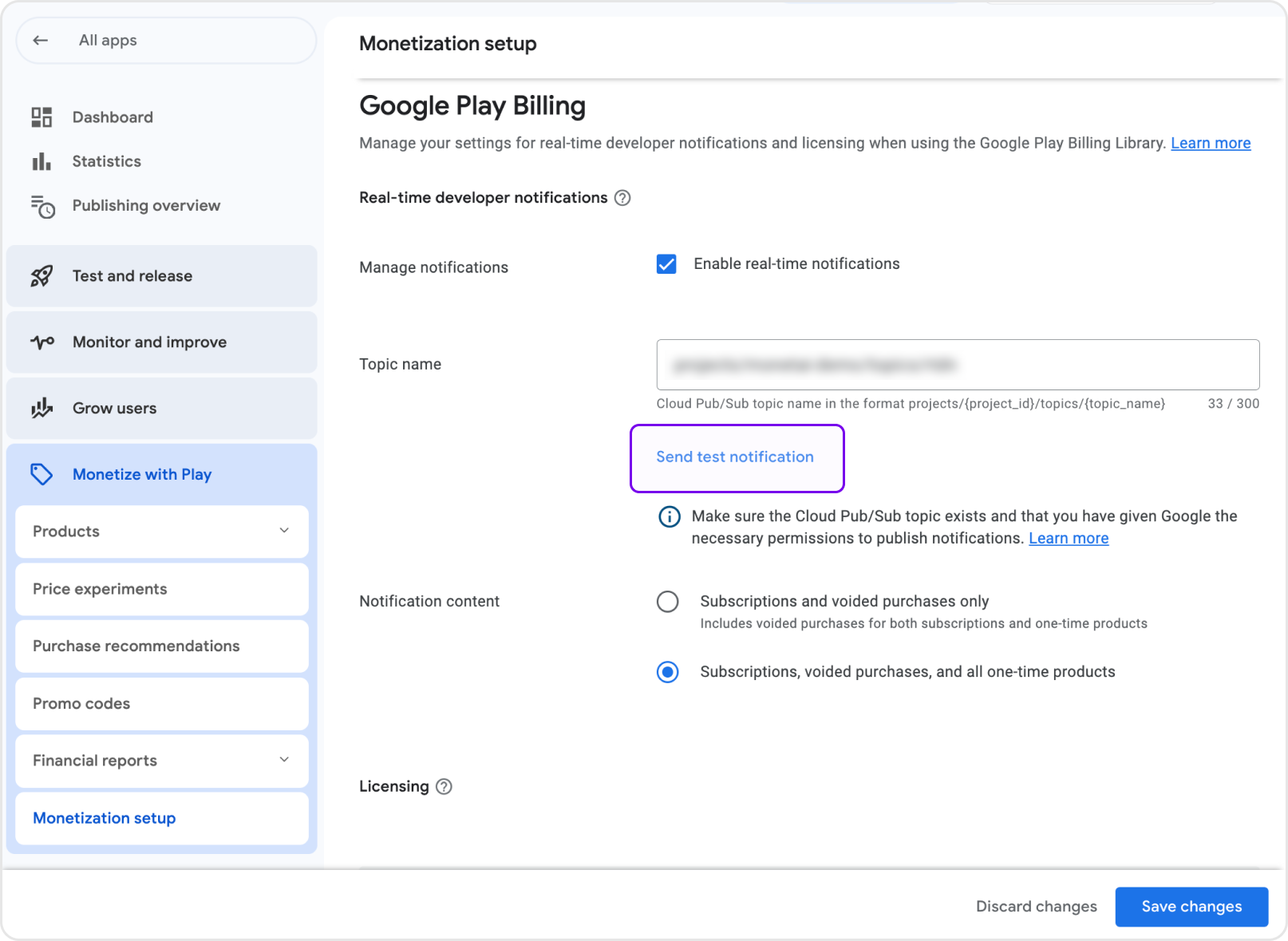Click the 33 / 300 character counter
This screenshot has width=1288, height=941.
click(1233, 404)
